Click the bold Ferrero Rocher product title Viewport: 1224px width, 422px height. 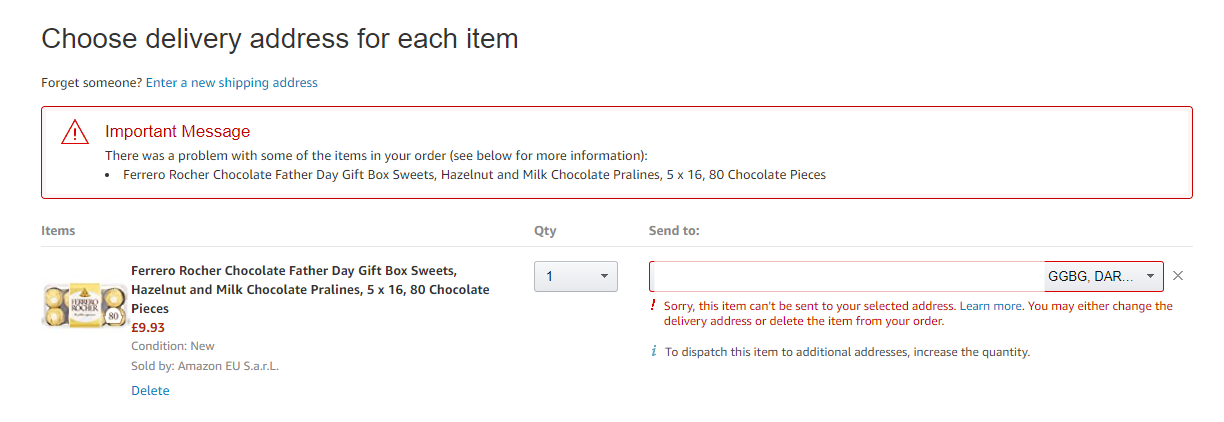coord(310,290)
